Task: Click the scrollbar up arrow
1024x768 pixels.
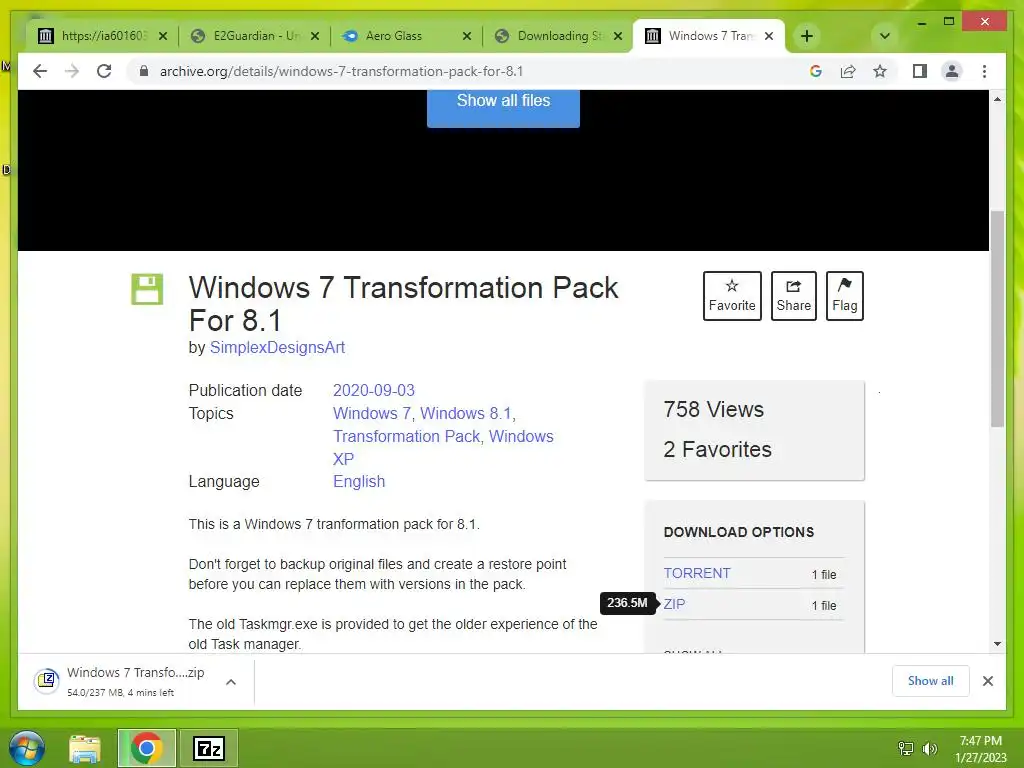Action: (x=997, y=99)
